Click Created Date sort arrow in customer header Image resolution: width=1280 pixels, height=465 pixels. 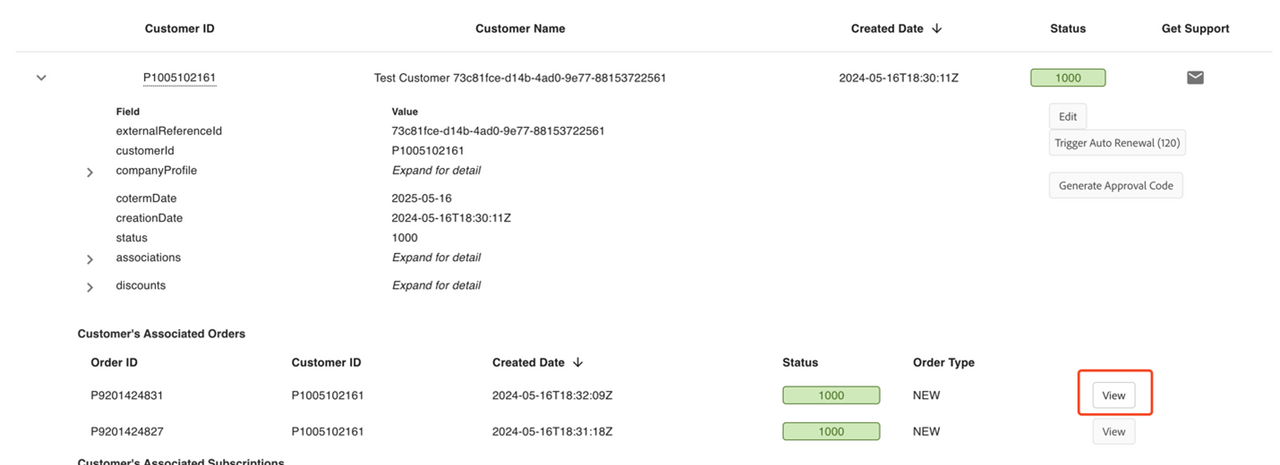click(x=937, y=29)
